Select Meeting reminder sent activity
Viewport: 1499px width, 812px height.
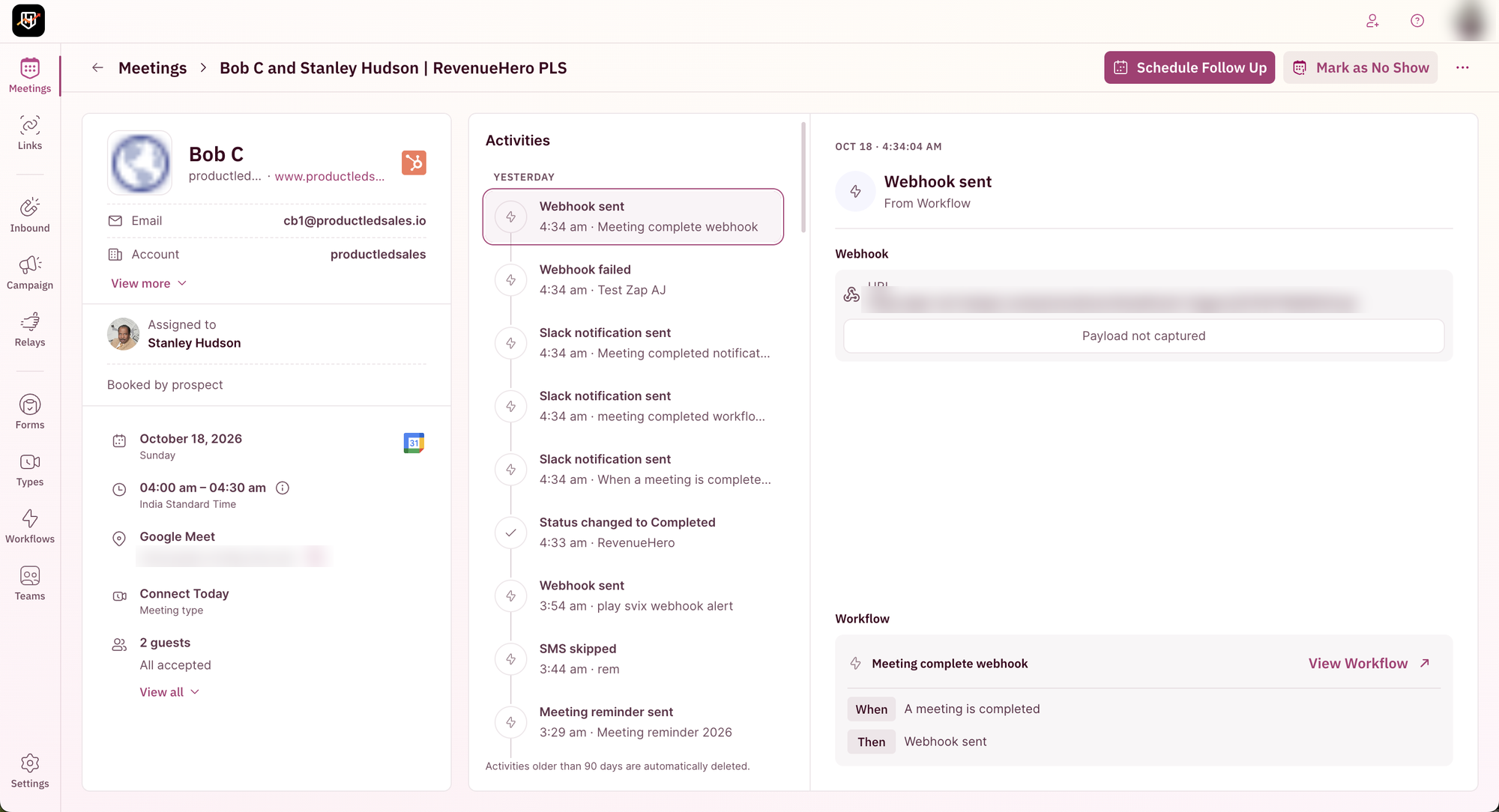[x=633, y=722]
